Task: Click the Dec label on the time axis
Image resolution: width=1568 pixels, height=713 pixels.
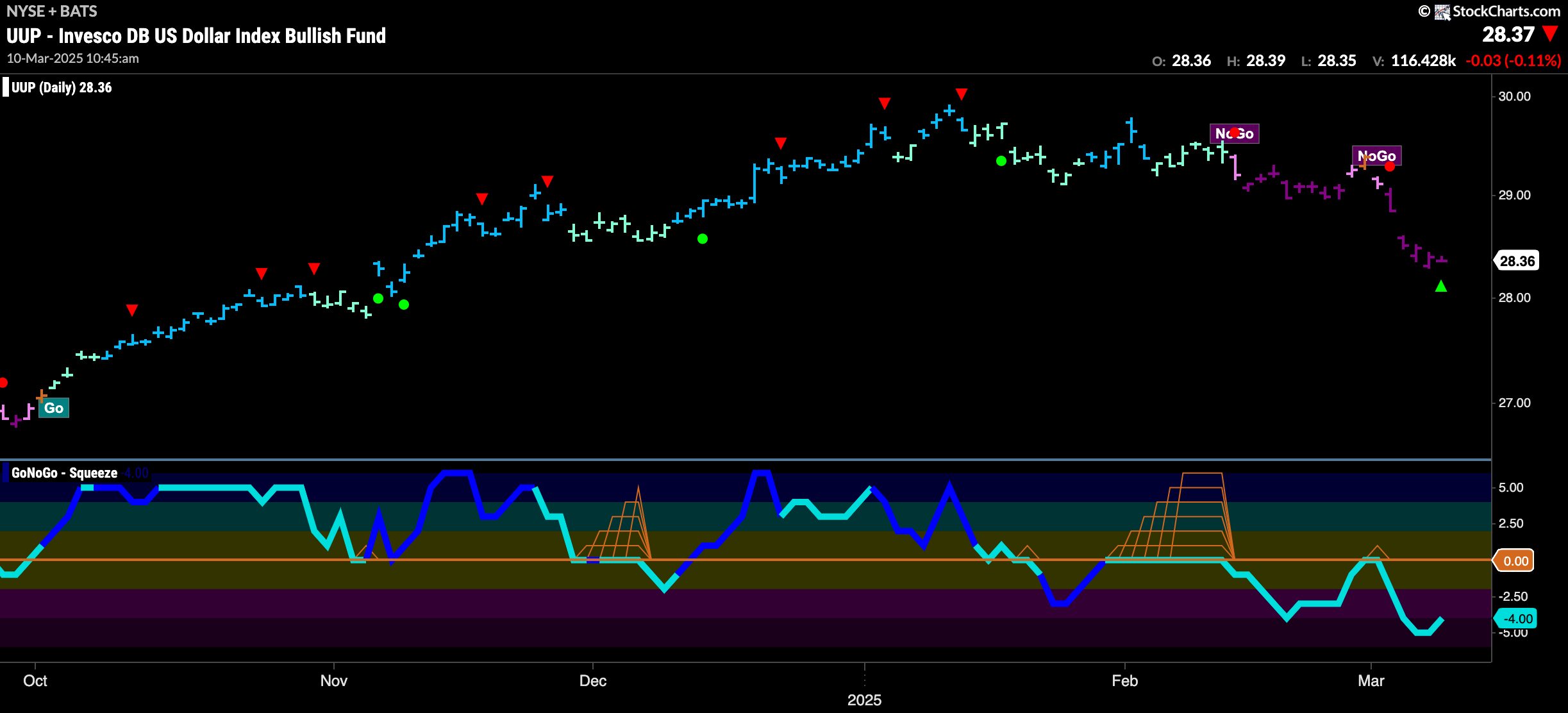Action: coord(592,681)
